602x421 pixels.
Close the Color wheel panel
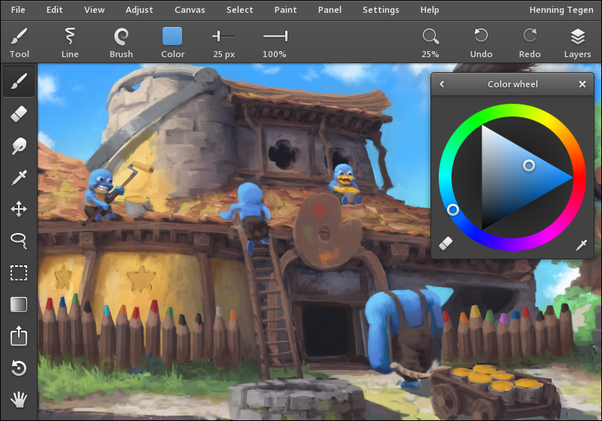[582, 84]
